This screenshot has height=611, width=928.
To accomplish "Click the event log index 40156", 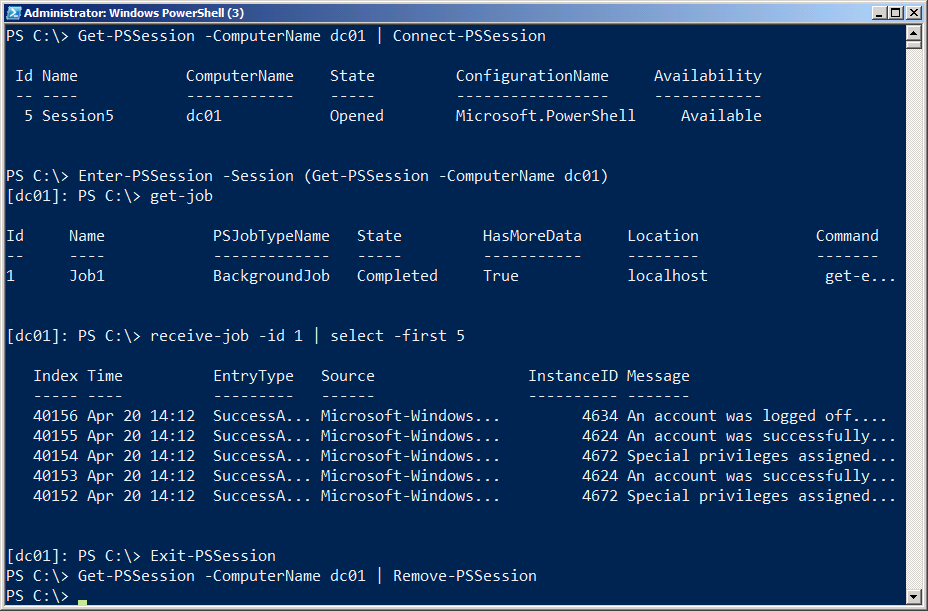I will click(x=56, y=416).
